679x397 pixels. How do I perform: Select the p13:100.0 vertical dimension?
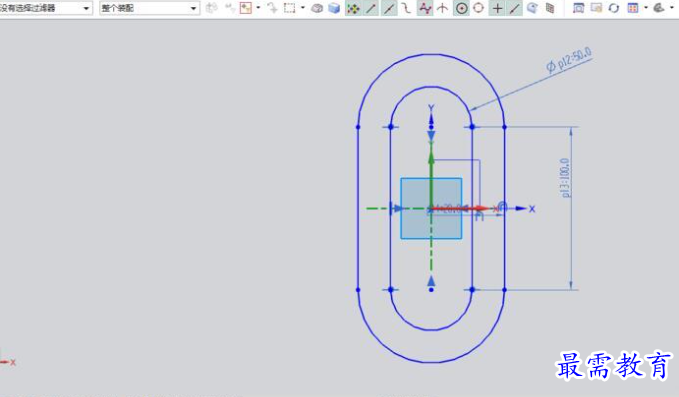(566, 178)
